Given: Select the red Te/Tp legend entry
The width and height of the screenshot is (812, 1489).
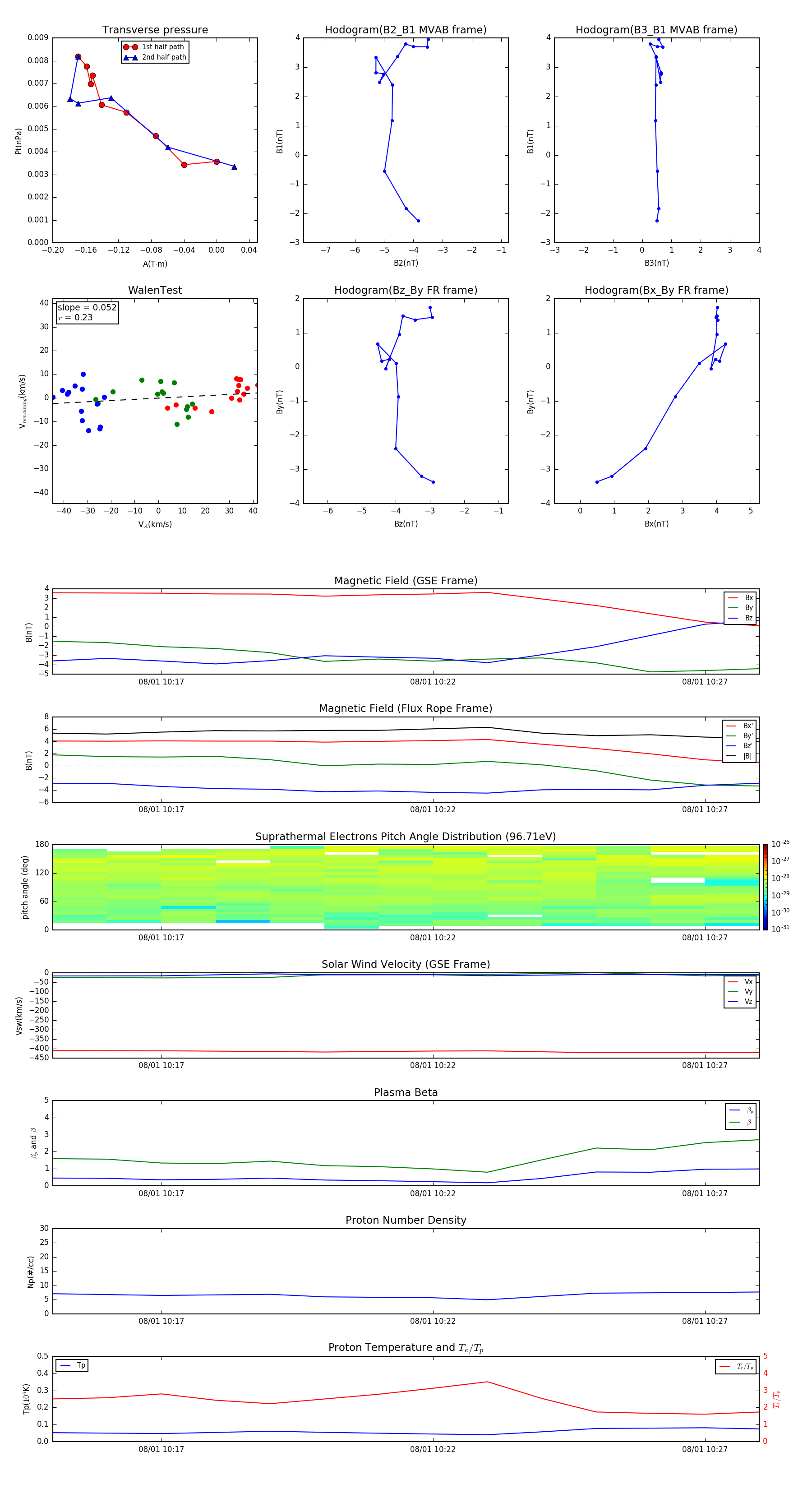Looking at the screenshot, I should click(736, 1366).
